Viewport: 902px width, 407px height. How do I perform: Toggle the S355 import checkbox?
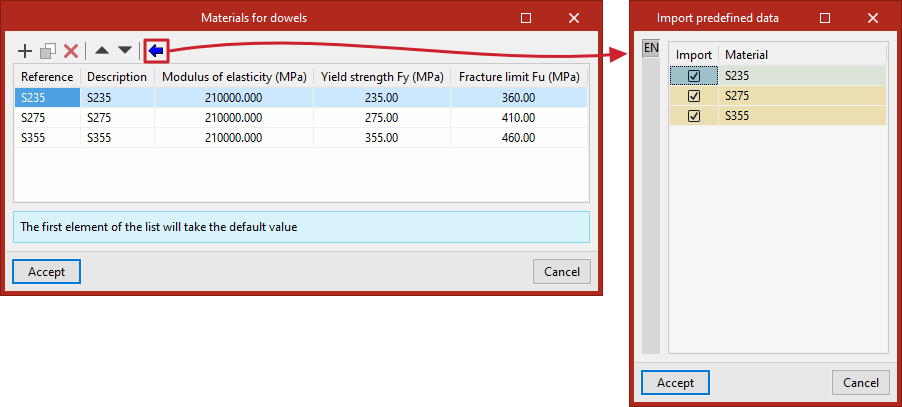(694, 116)
